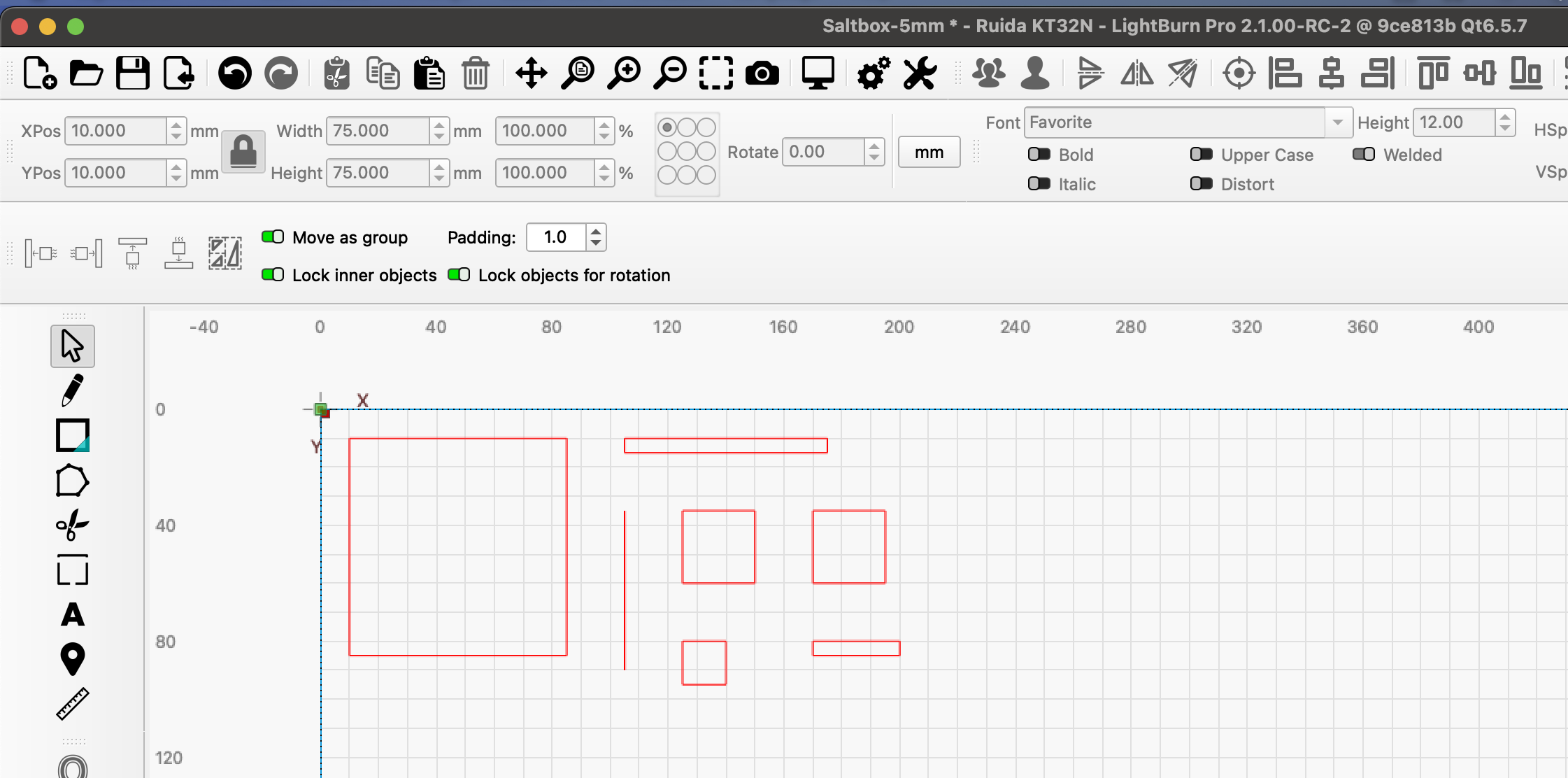Click the mm units button
The height and width of the screenshot is (778, 1568).
point(929,153)
